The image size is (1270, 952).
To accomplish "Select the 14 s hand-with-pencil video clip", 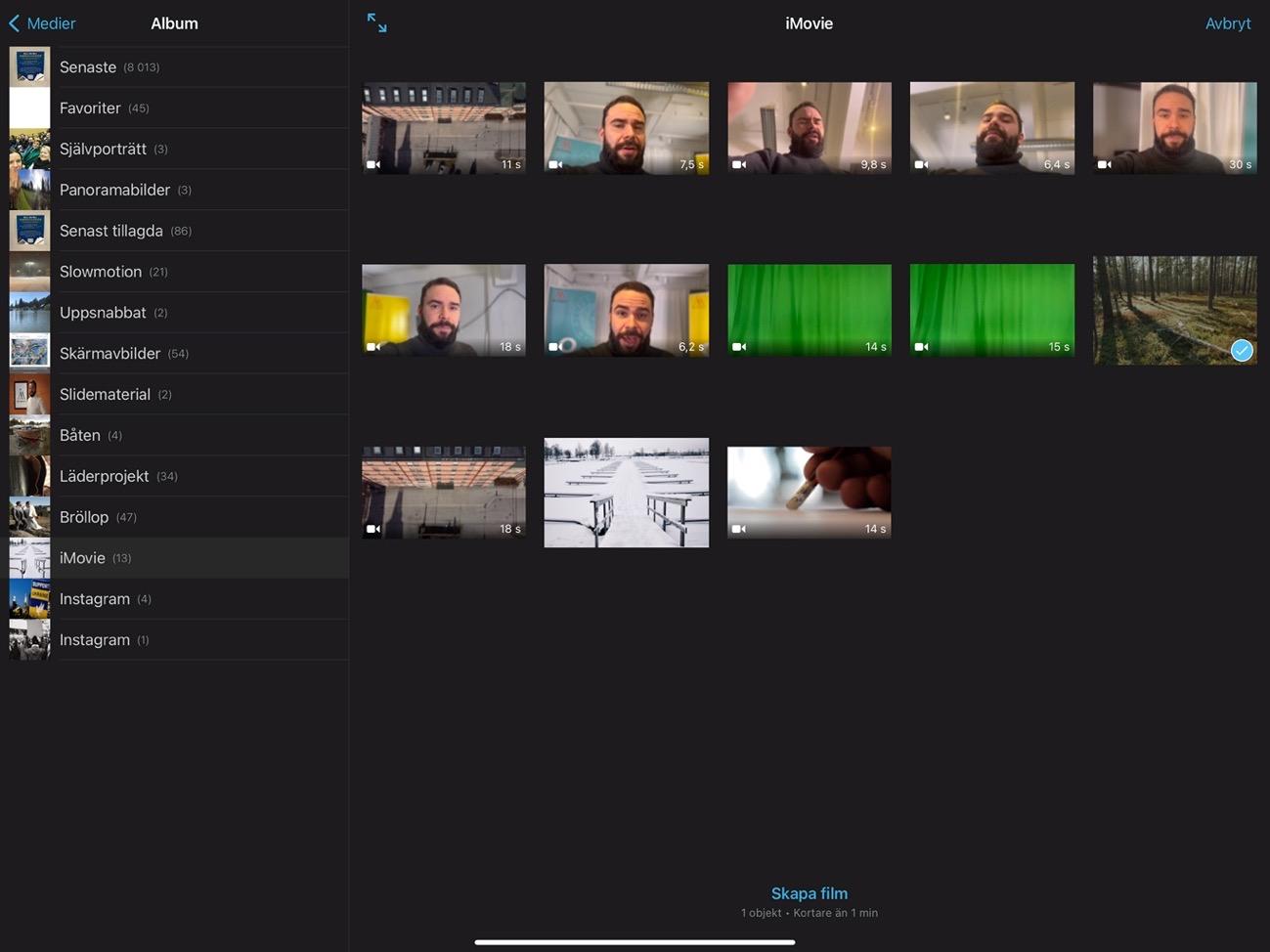I will 810,493.
